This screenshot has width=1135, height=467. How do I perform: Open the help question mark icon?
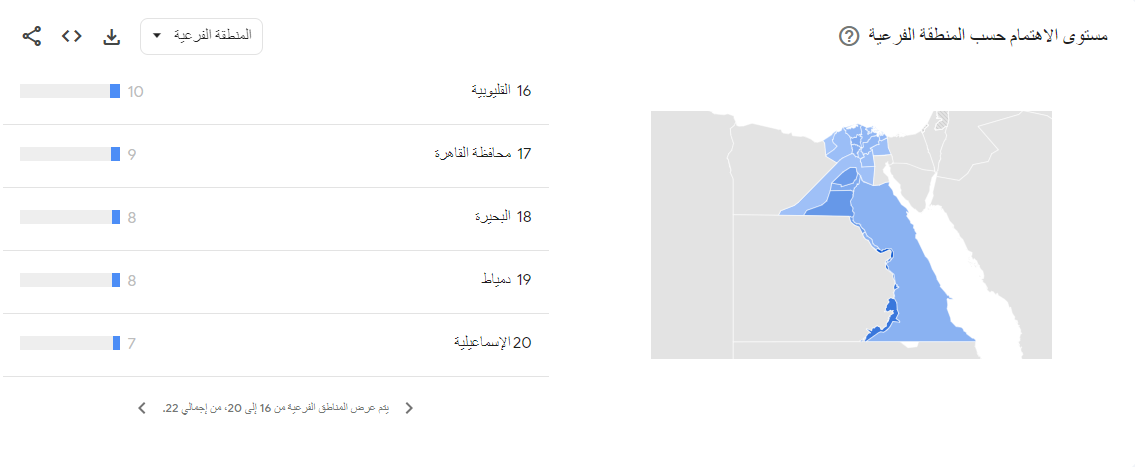pyautogui.click(x=848, y=37)
